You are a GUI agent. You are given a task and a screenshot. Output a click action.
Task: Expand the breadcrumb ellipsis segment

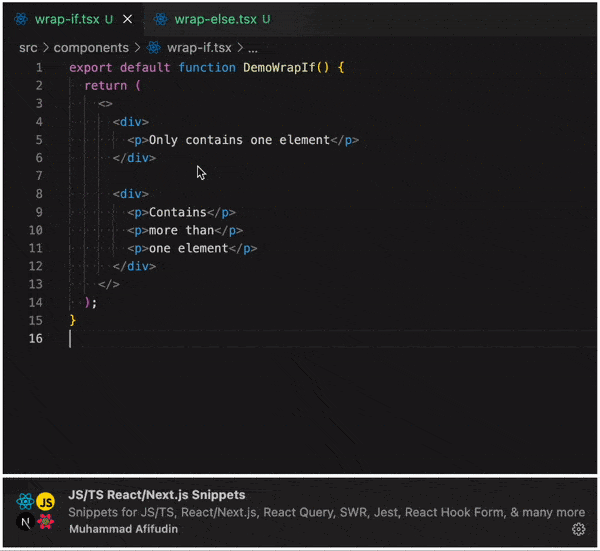[x=253, y=49]
